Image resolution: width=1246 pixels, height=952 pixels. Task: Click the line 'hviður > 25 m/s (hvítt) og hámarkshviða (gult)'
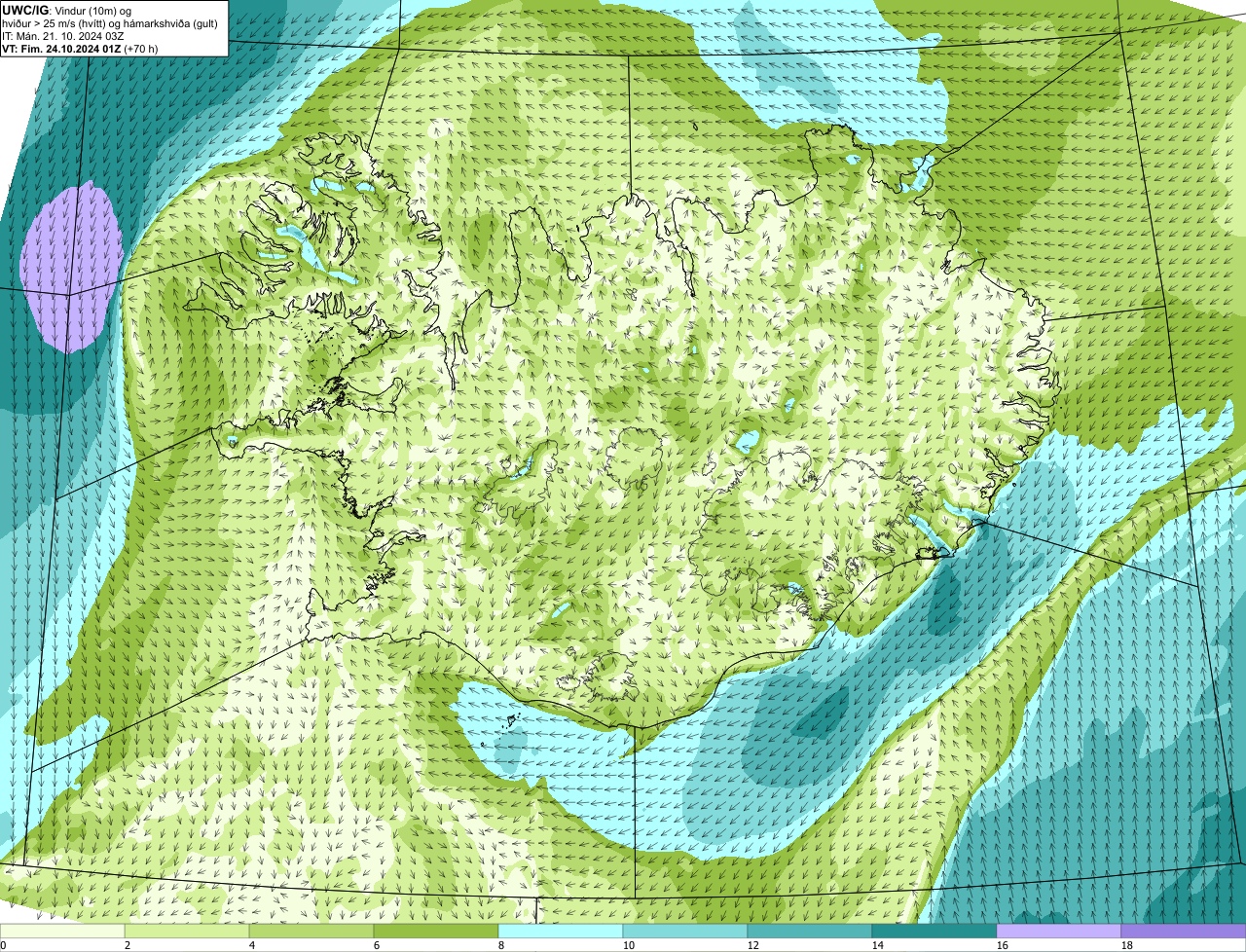coord(110,23)
